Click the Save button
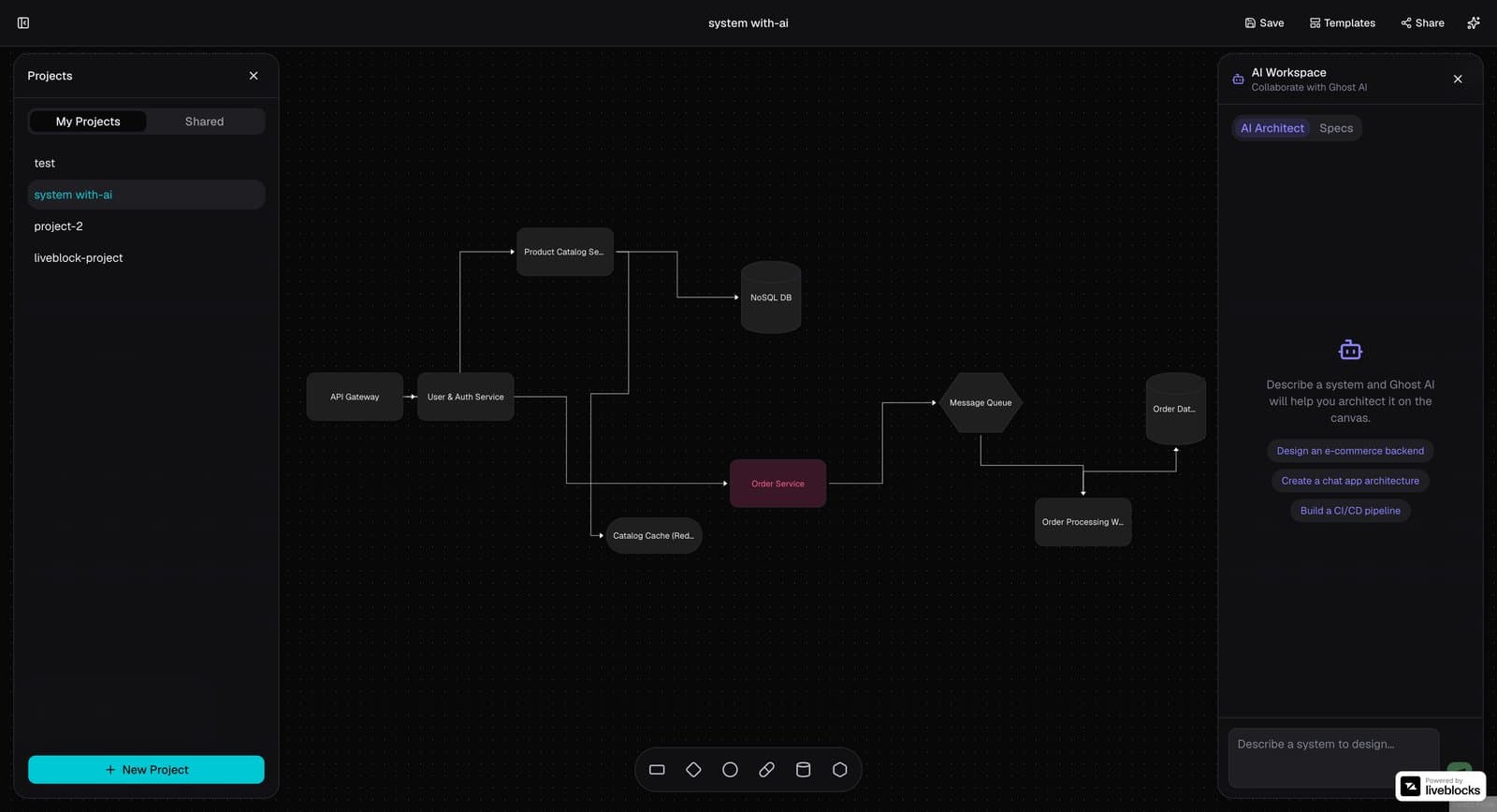This screenshot has width=1497, height=812. click(1264, 22)
